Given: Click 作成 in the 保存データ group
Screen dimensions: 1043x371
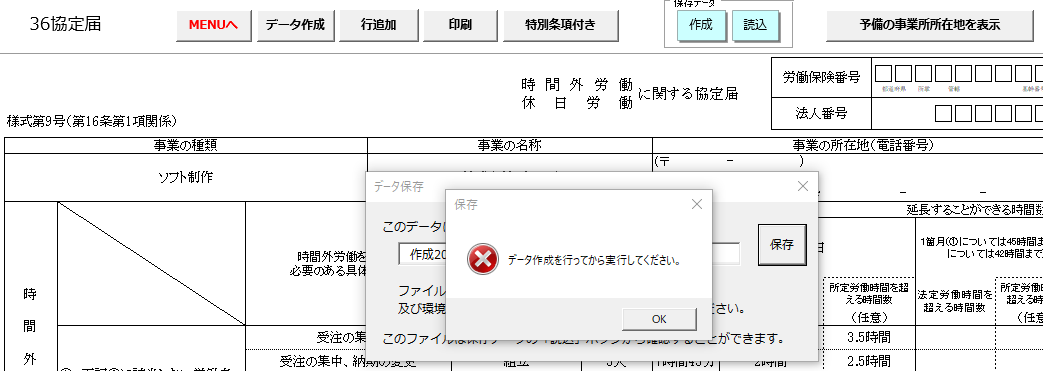Looking at the screenshot, I should click(700, 25).
